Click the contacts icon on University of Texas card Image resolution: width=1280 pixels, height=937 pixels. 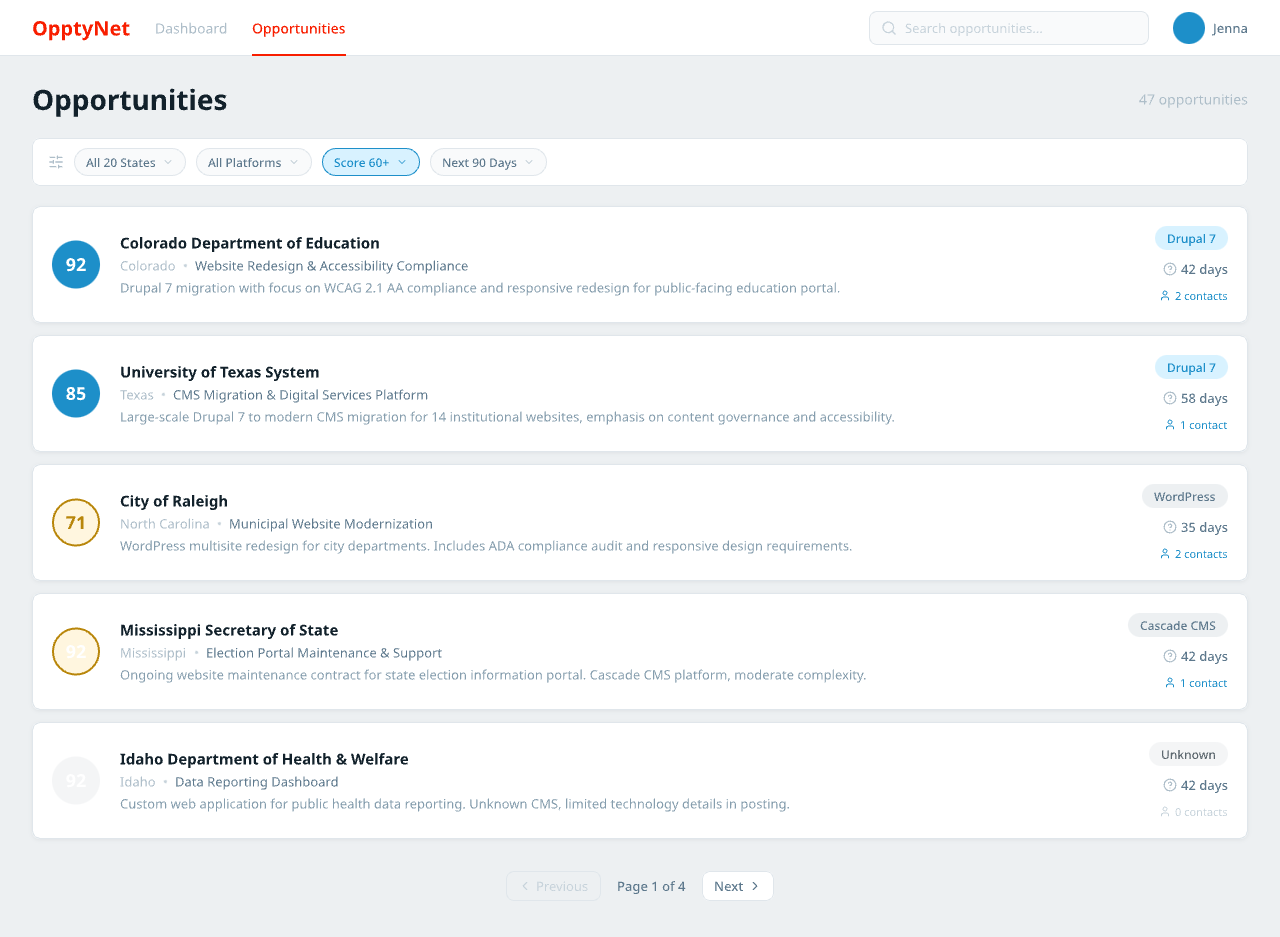1169,424
